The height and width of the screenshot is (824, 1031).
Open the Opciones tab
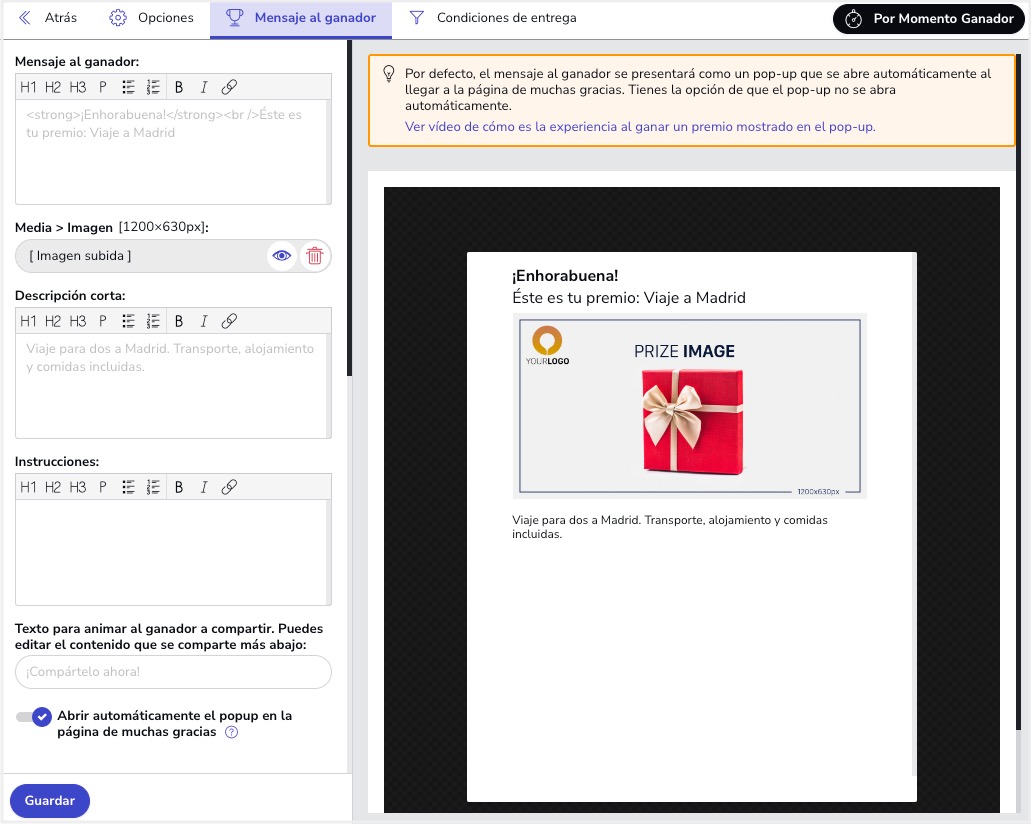click(x=151, y=18)
